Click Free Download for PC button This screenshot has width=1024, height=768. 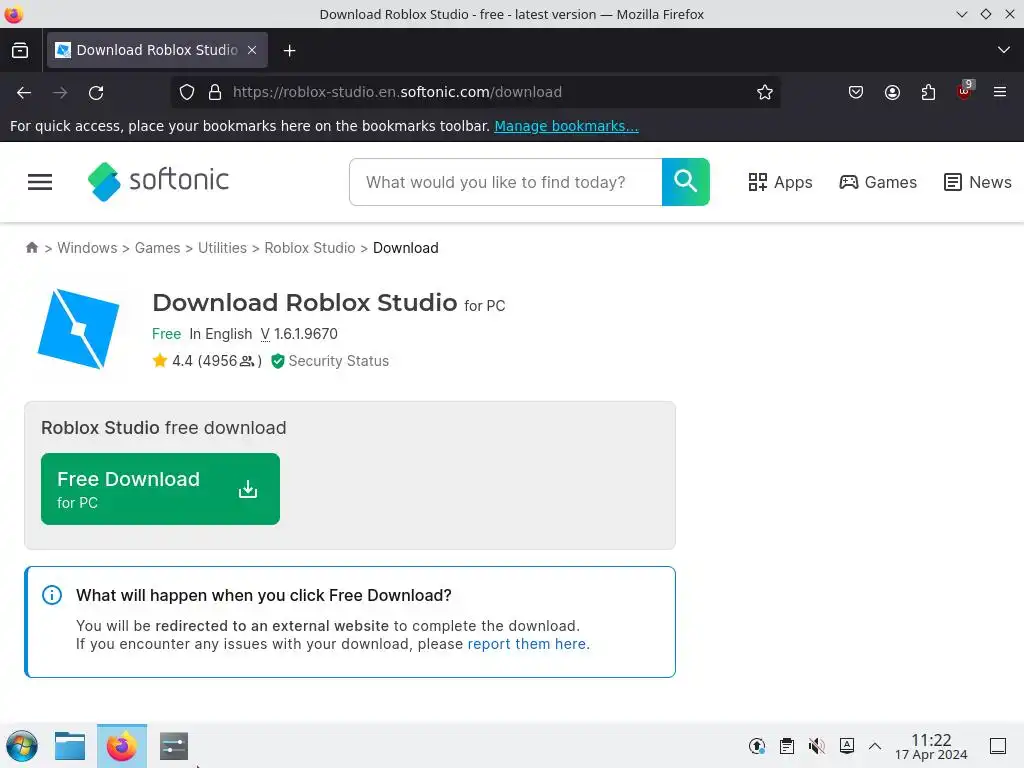tap(160, 488)
